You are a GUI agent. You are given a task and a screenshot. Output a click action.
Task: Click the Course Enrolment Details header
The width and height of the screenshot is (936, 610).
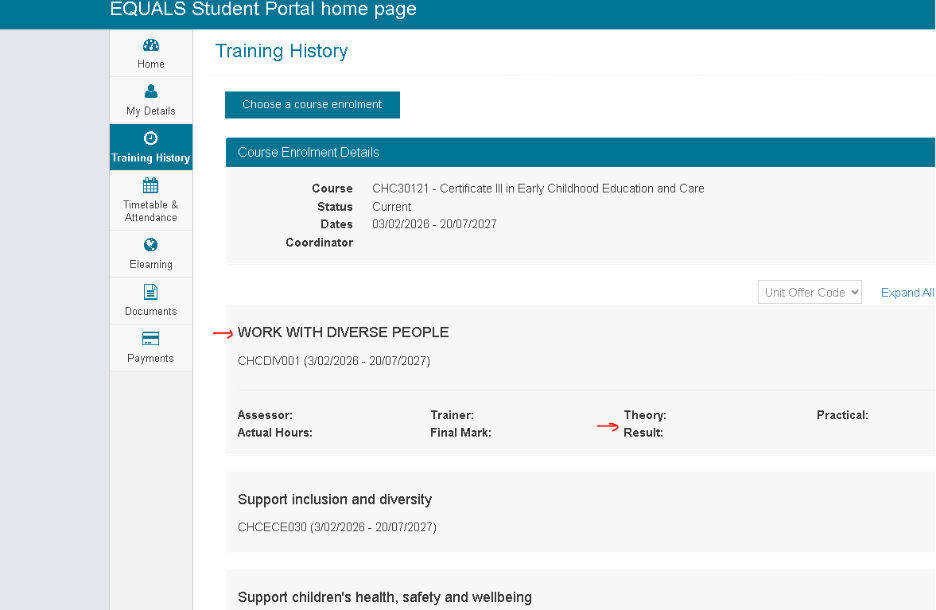click(309, 153)
